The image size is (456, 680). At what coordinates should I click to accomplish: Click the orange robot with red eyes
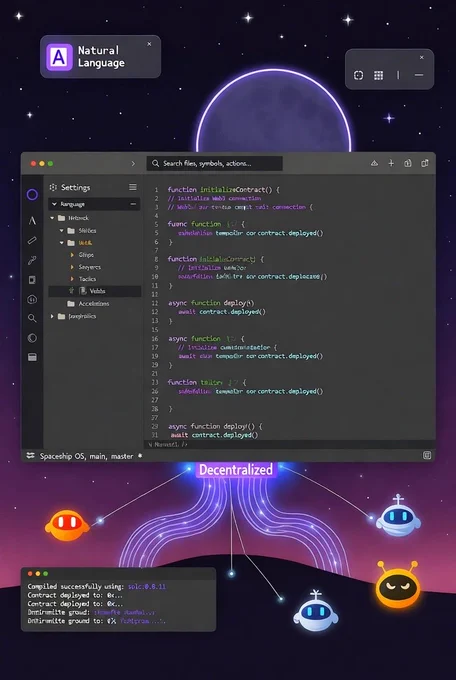(67, 525)
